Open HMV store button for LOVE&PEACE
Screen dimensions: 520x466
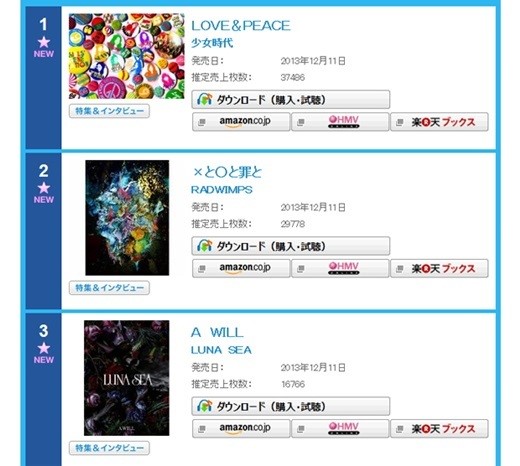[x=340, y=122]
